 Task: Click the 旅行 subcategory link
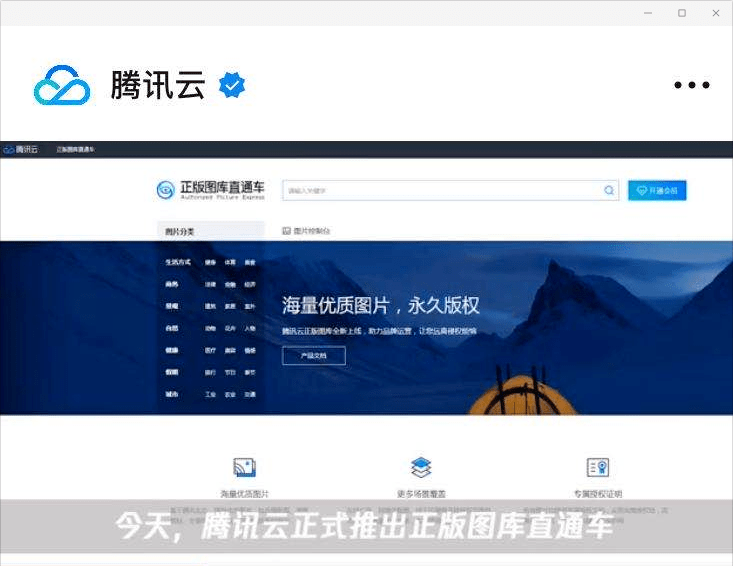coord(210,372)
